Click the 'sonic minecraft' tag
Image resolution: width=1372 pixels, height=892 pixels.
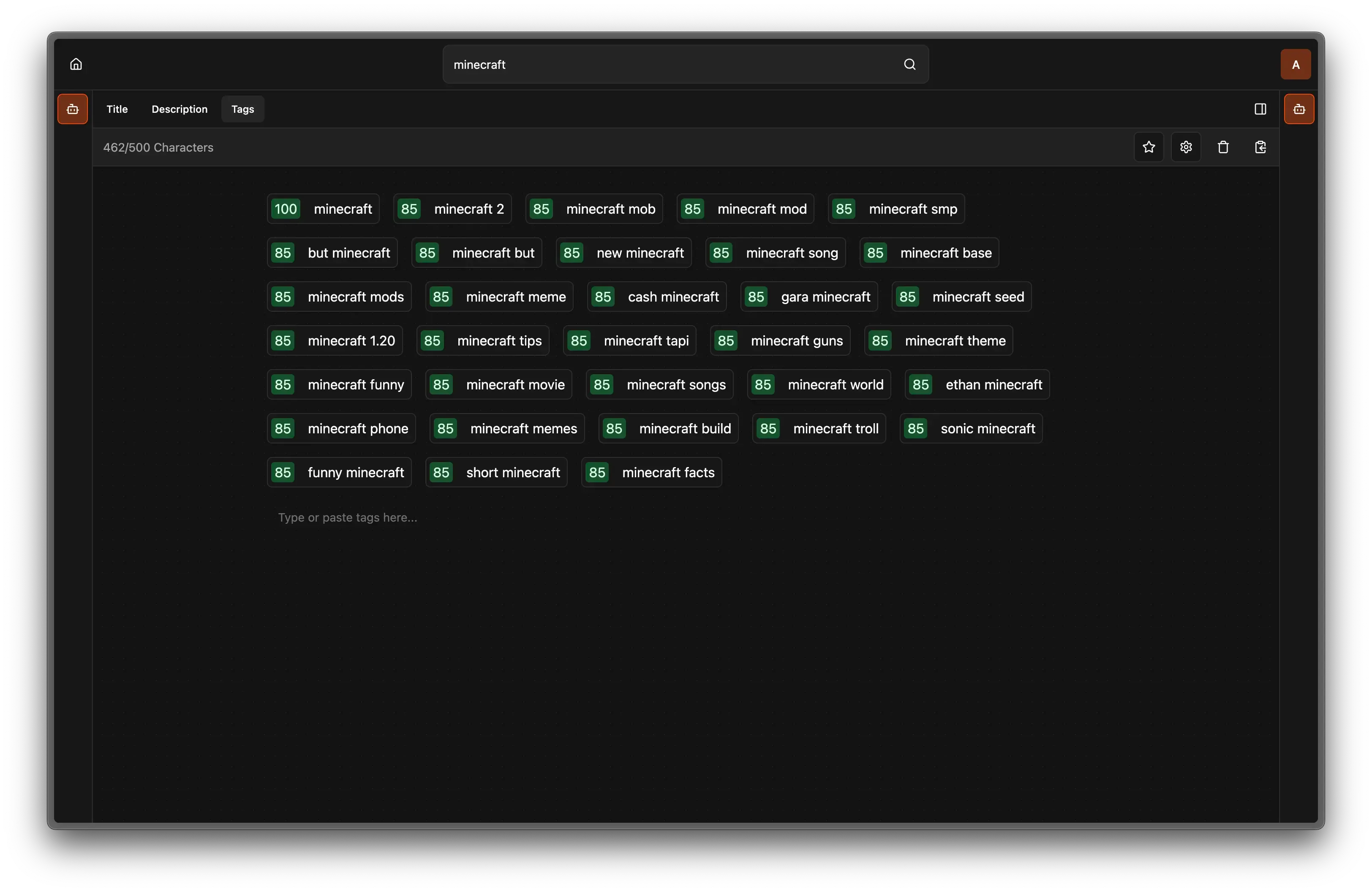[x=971, y=428]
